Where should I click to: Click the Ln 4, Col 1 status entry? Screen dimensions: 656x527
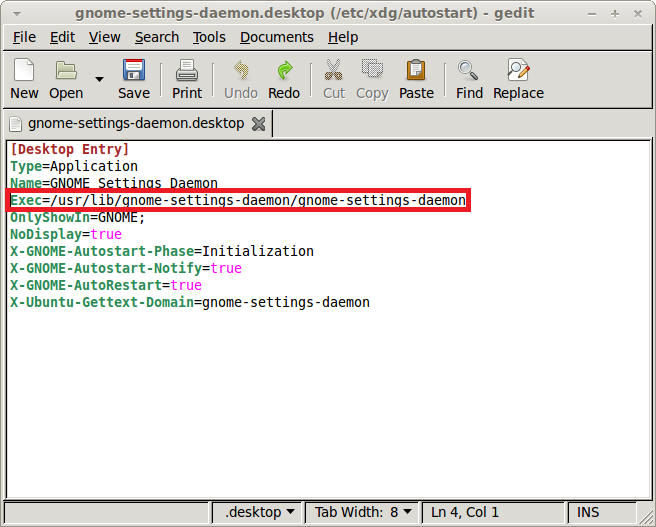click(464, 512)
